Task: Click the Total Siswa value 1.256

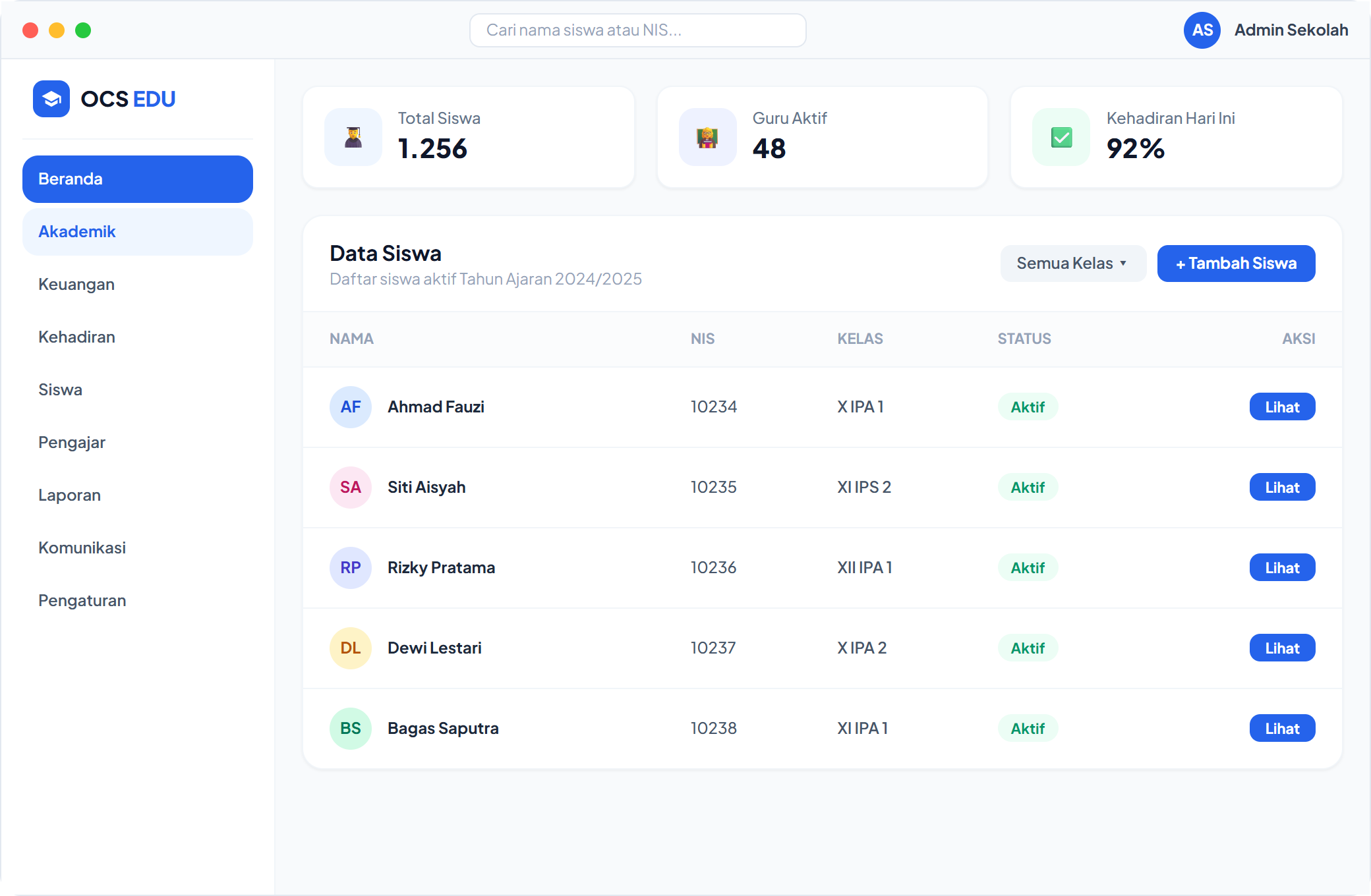Action: [432, 149]
